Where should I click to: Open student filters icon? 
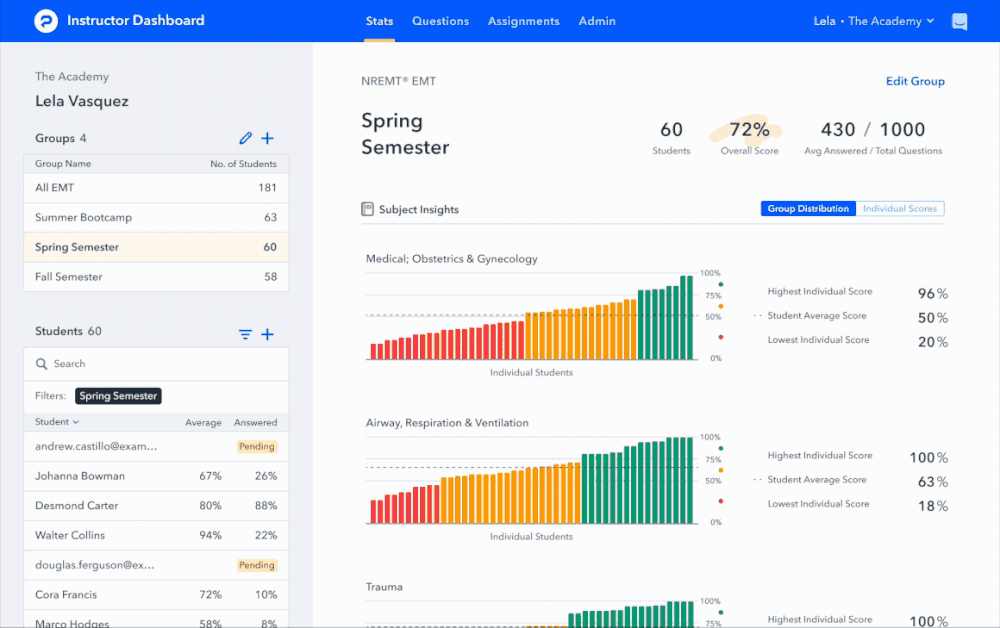(x=246, y=334)
